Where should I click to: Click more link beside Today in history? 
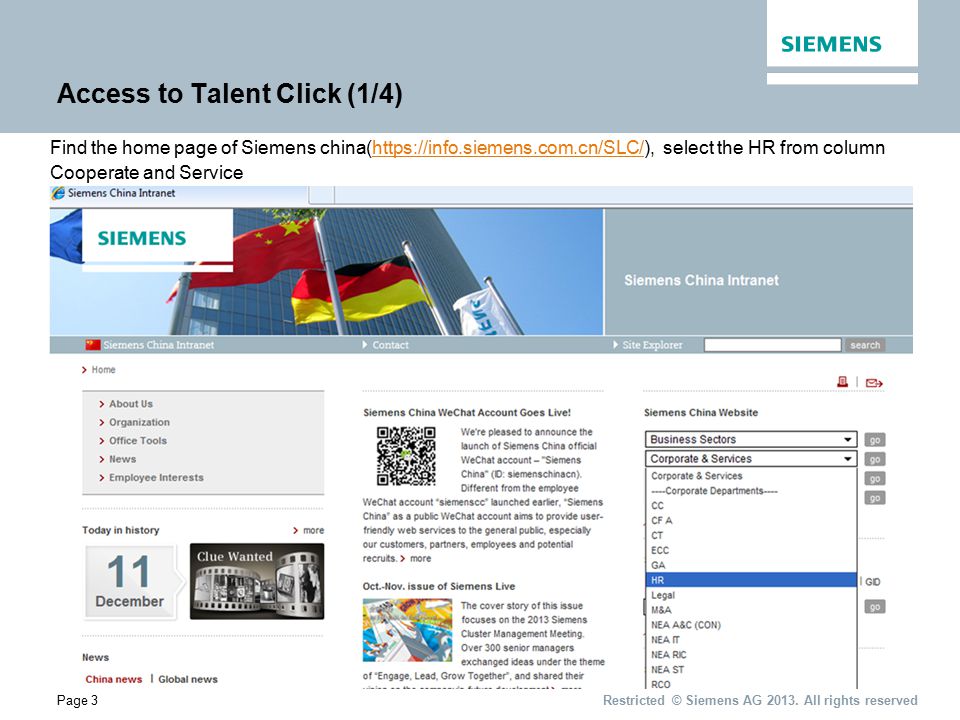(x=313, y=530)
